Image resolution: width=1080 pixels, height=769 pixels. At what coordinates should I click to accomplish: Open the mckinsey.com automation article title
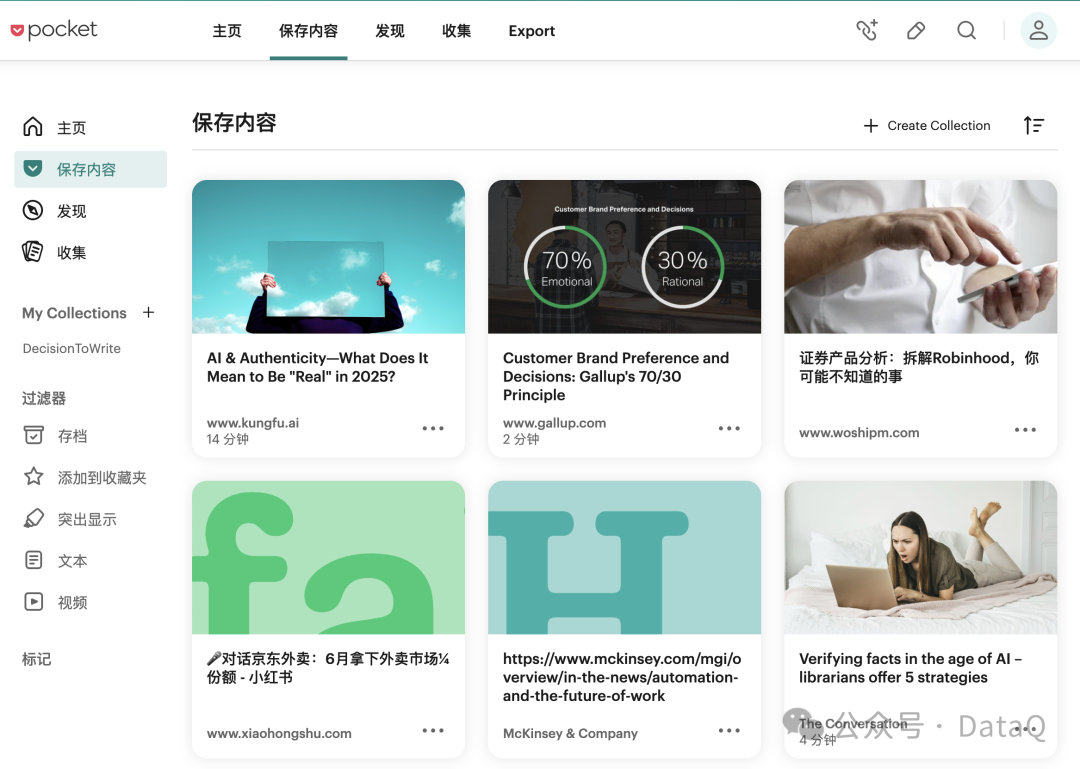coord(622,677)
